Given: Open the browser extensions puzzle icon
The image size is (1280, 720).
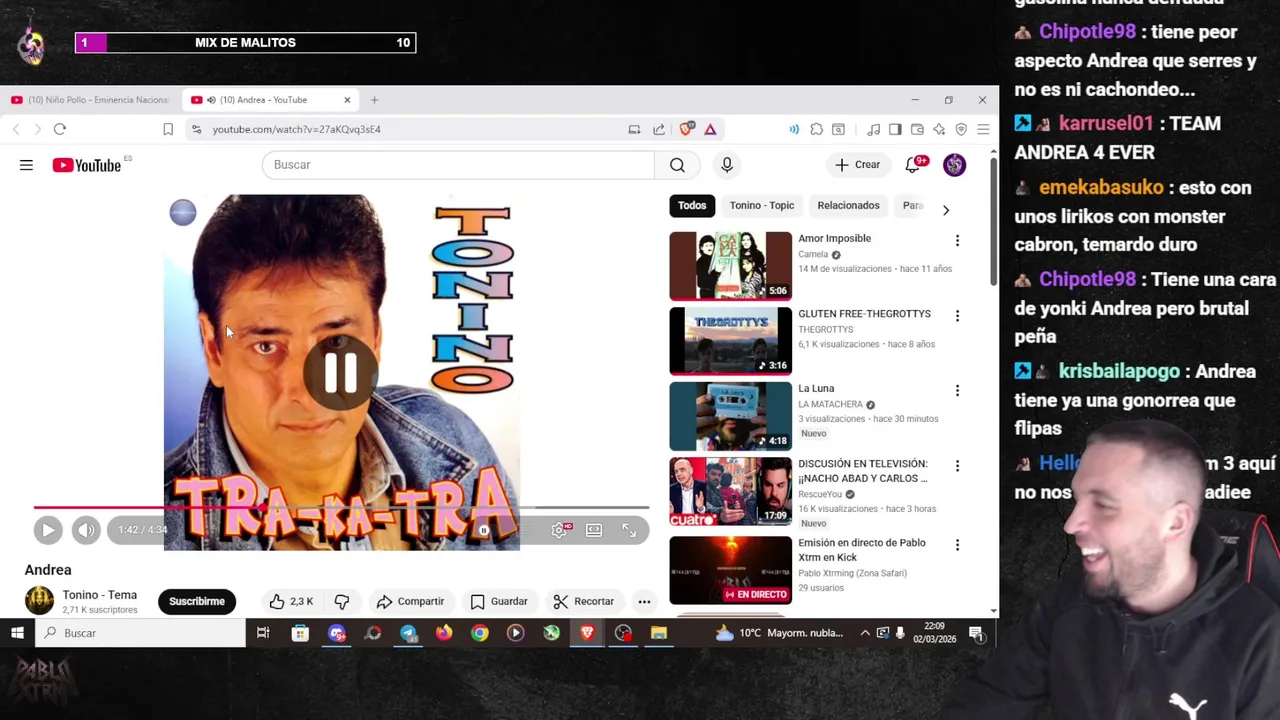Looking at the screenshot, I should point(817,129).
